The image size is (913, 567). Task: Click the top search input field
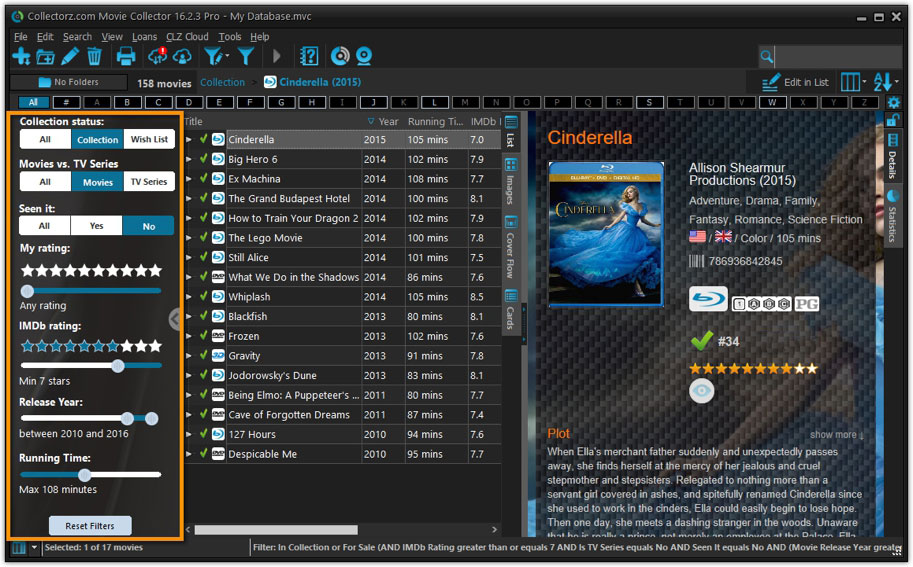point(837,56)
